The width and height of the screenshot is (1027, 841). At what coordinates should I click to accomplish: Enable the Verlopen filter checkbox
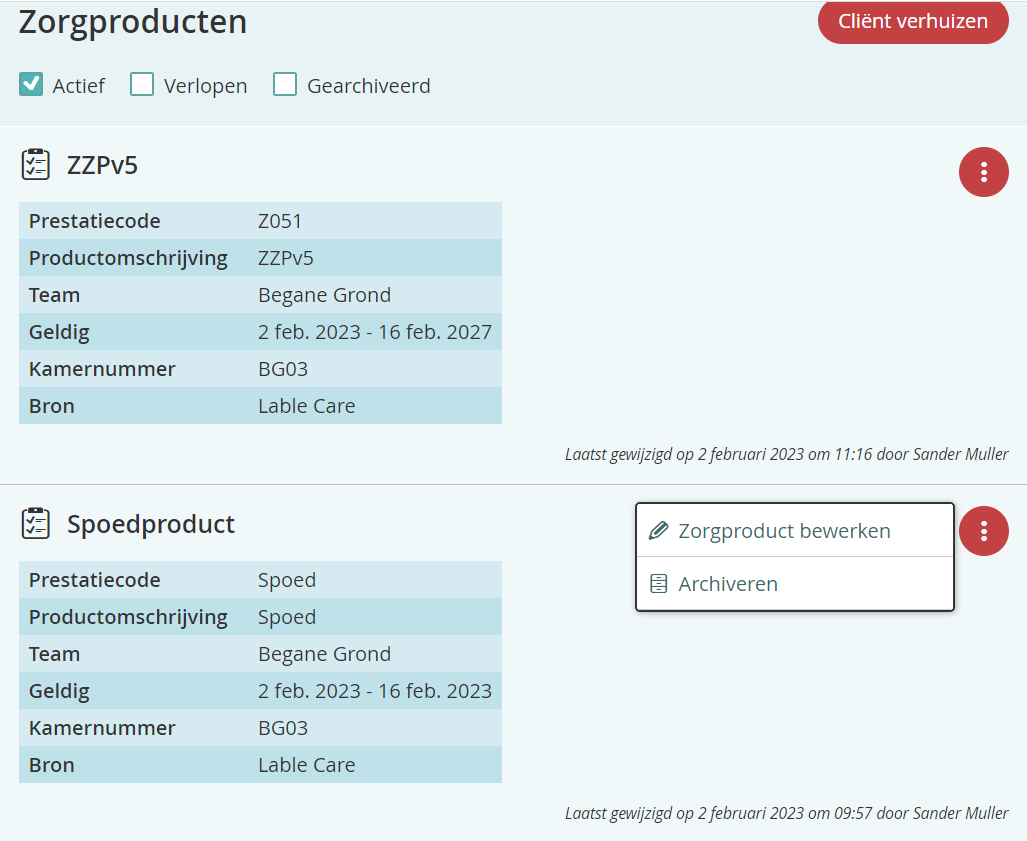click(x=142, y=85)
